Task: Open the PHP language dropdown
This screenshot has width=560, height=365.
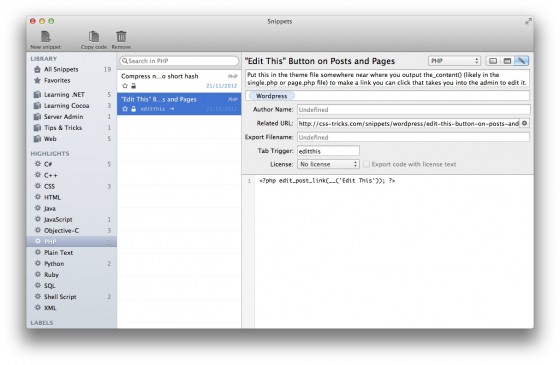Action: coord(454,61)
